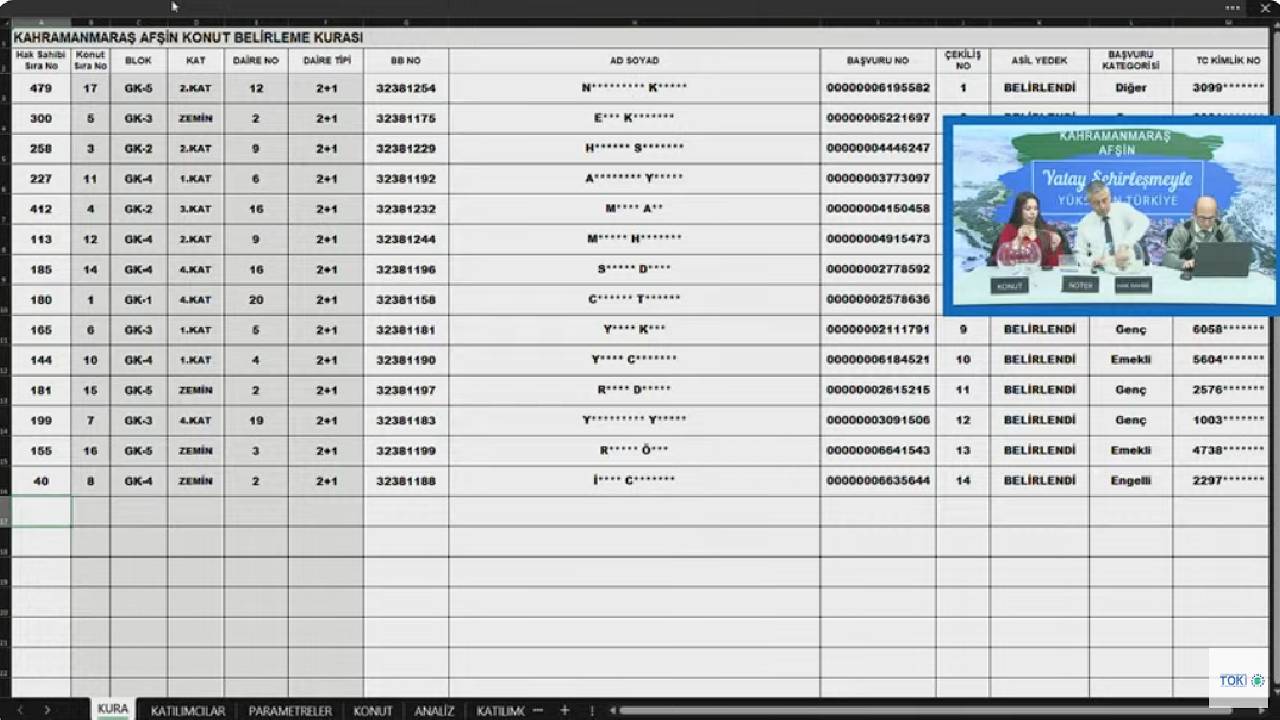The image size is (1280, 720).
Task: Select the BAŞVURU NO header cell
Action: coord(877,60)
